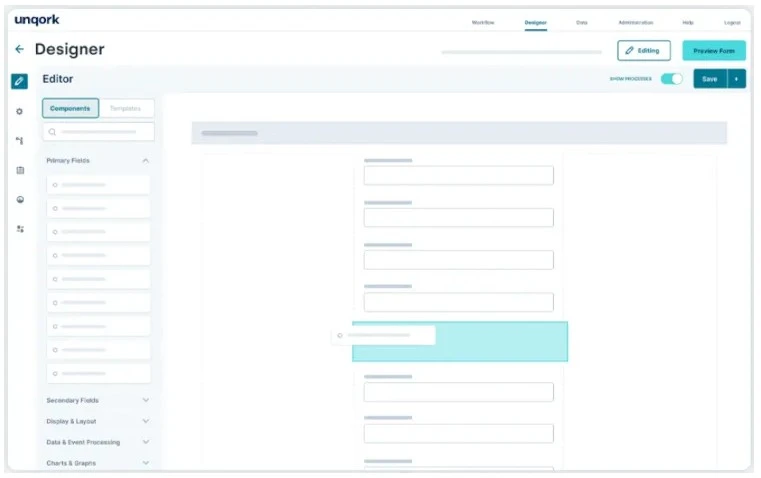Switch to the Templates tab
Image resolution: width=761 pixels, height=478 pixels.
pos(126,108)
